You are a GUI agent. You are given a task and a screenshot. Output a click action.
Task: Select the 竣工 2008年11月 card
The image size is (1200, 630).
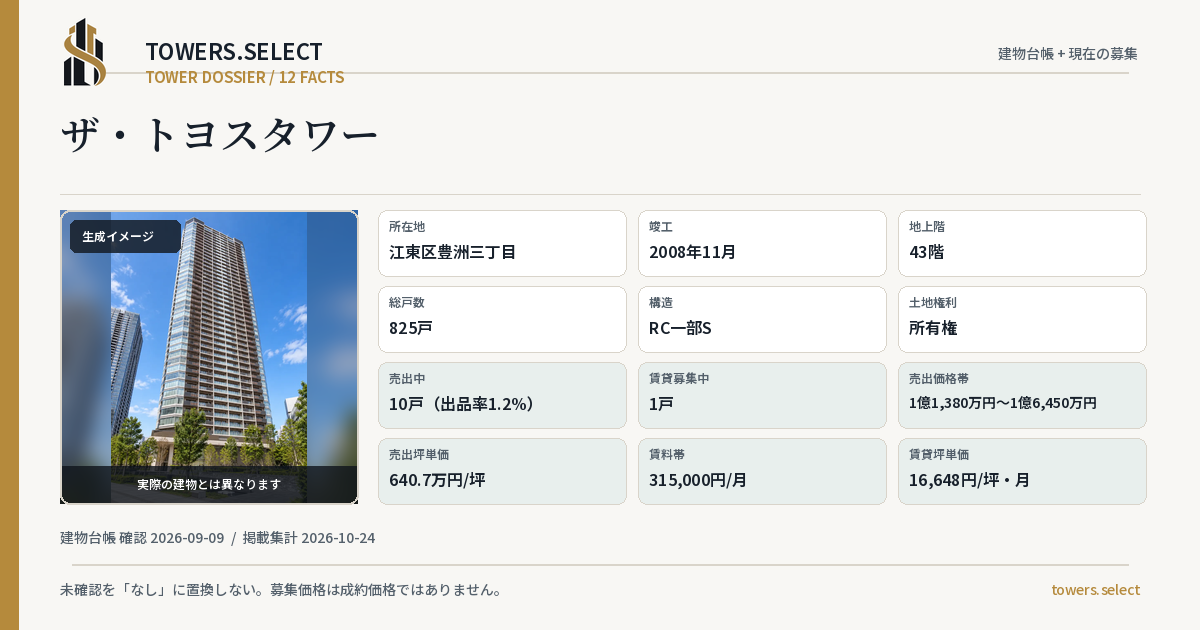[x=762, y=243]
